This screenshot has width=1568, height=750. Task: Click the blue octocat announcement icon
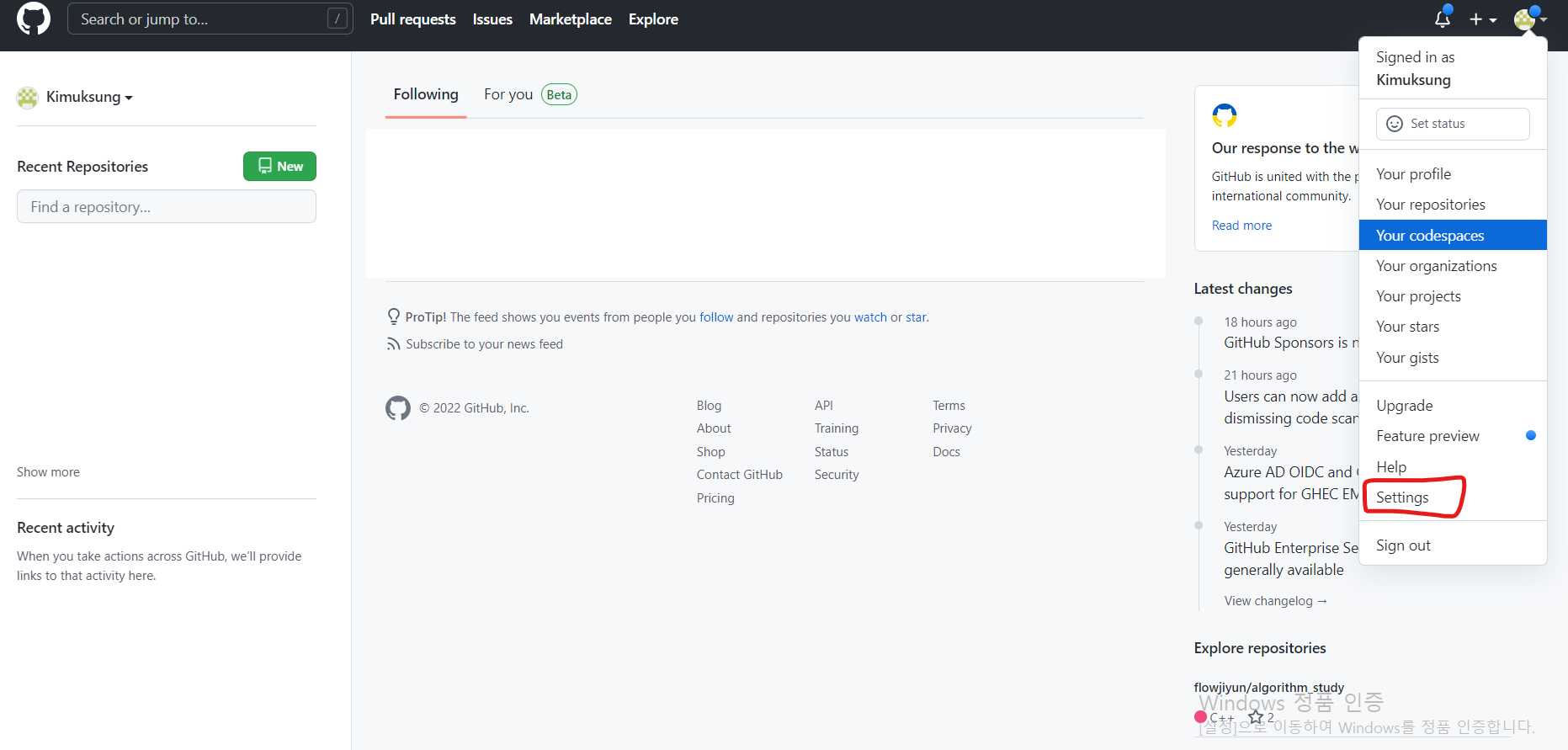point(1225,115)
